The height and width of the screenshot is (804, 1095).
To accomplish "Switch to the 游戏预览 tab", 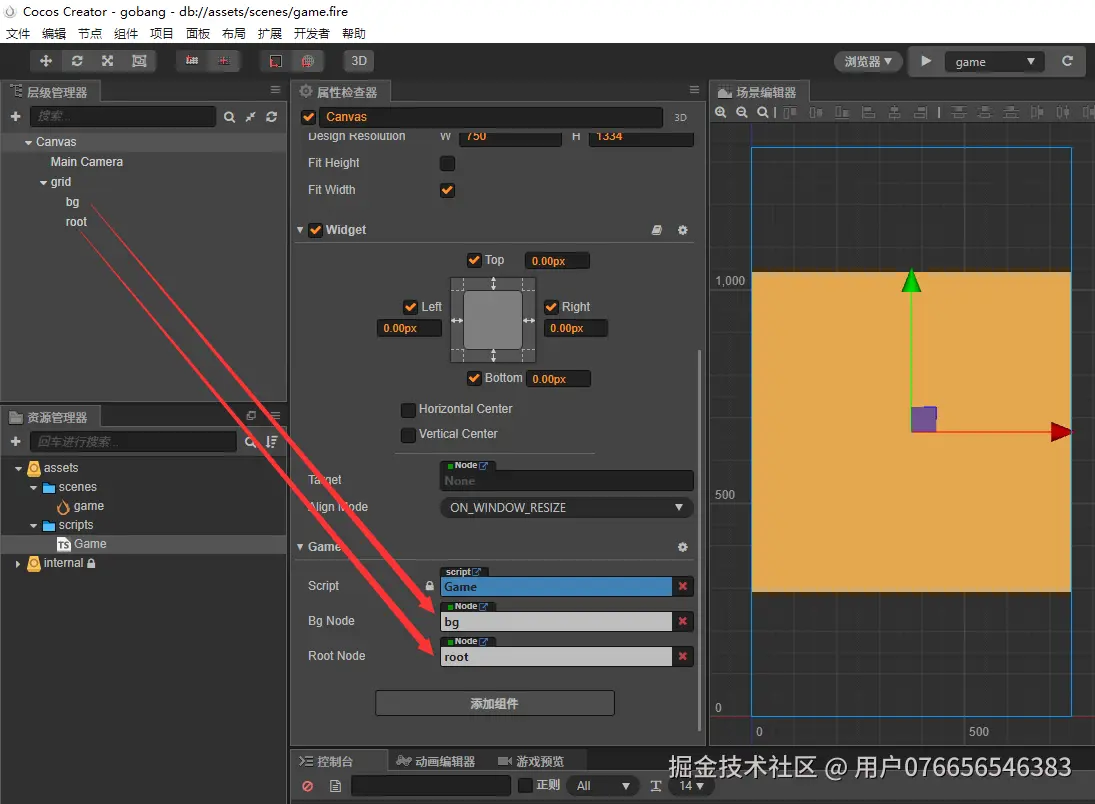I will click(x=531, y=761).
